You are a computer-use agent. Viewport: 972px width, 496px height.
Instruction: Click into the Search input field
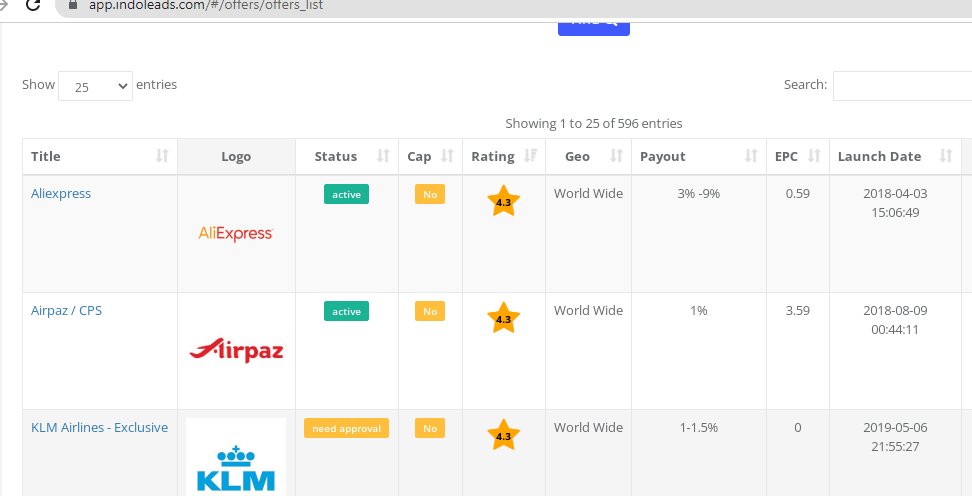(903, 86)
